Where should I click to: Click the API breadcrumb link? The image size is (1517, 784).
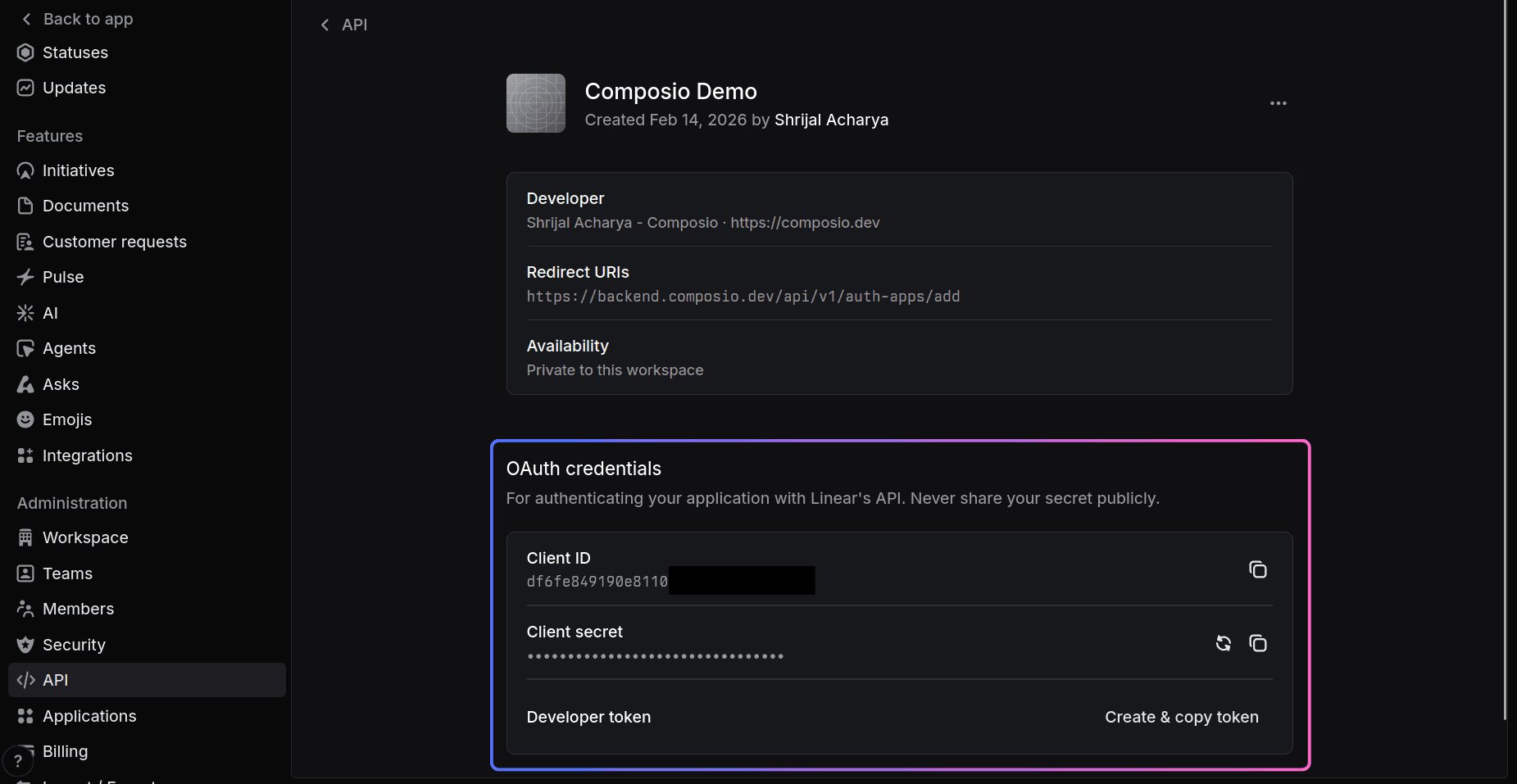point(354,25)
